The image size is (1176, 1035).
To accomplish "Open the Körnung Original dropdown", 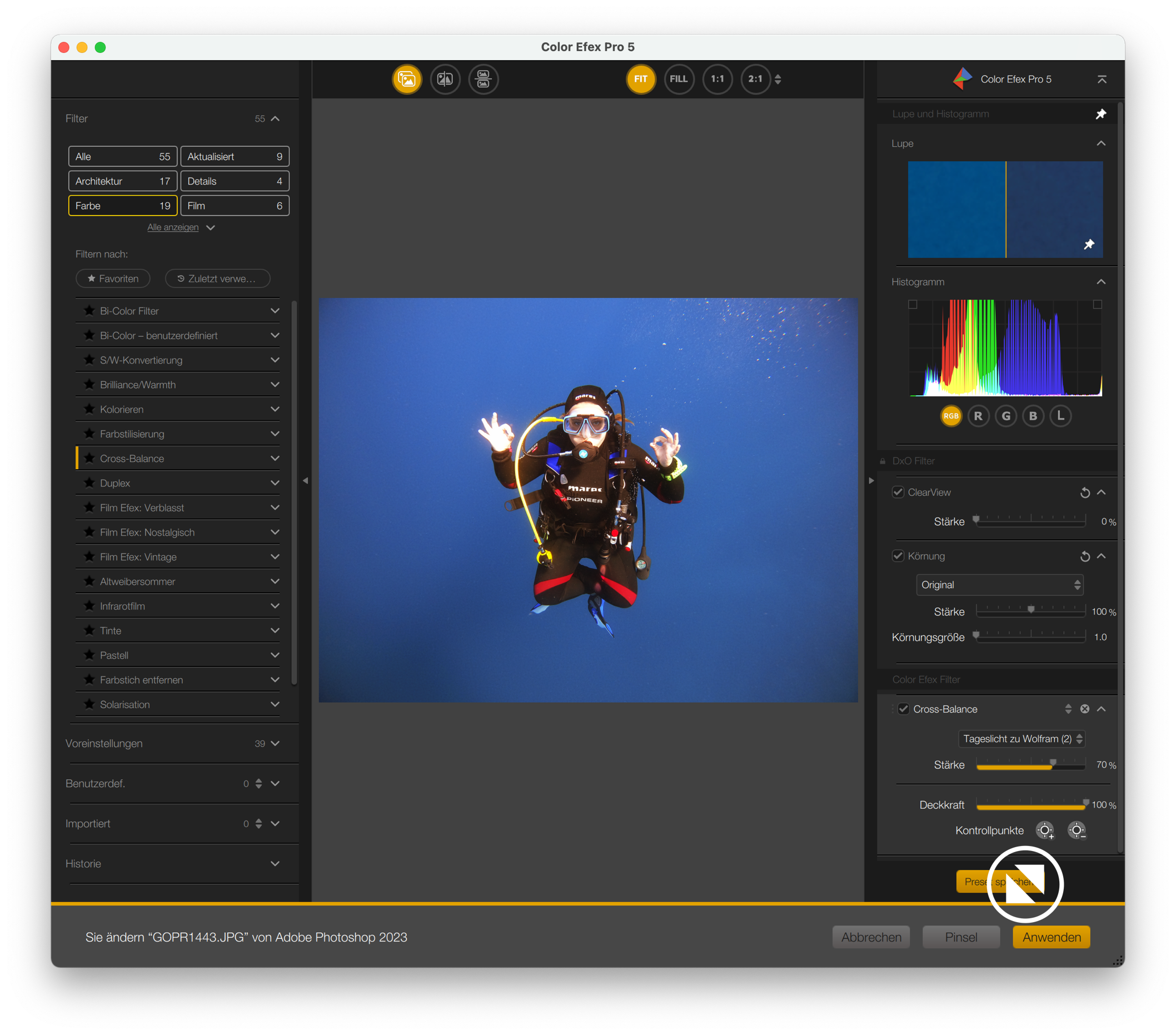I will (1000, 585).
